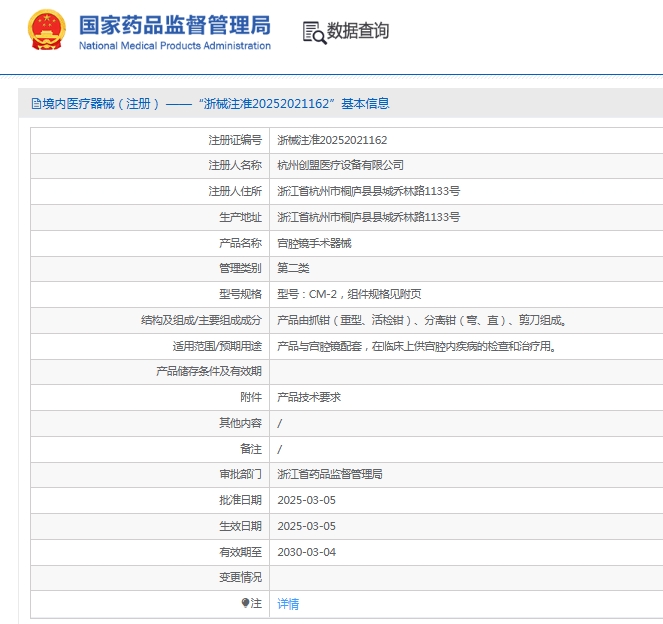Select registration number 浙械注准20252021162 value cell
The height and width of the screenshot is (624, 663).
[x=332, y=140]
